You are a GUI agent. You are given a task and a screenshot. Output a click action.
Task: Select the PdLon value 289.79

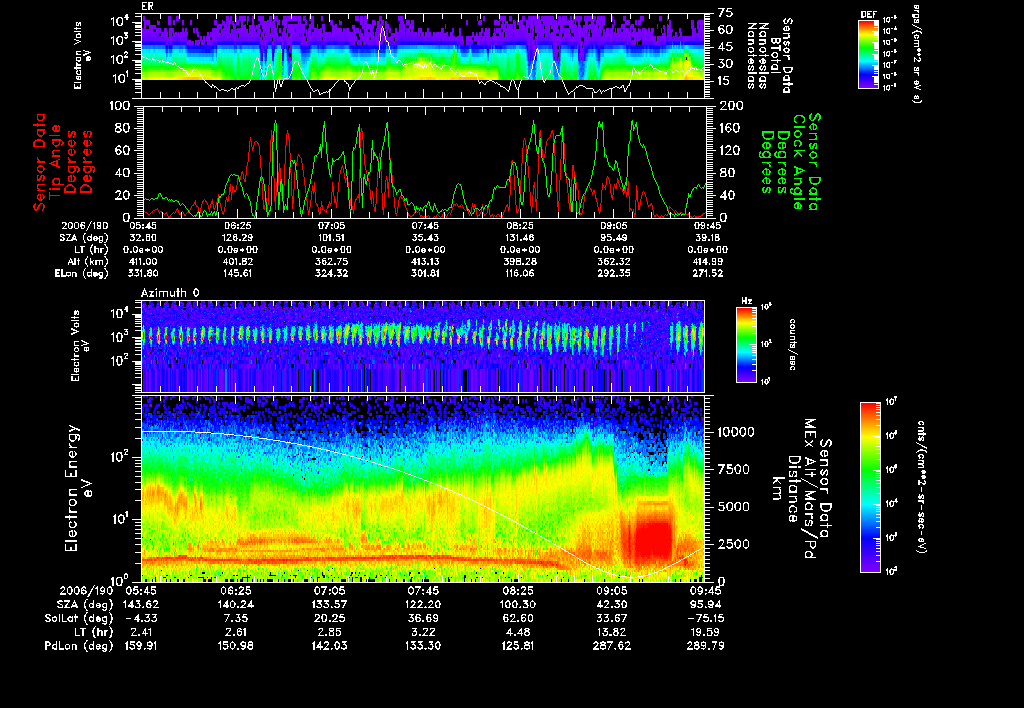coord(705,646)
